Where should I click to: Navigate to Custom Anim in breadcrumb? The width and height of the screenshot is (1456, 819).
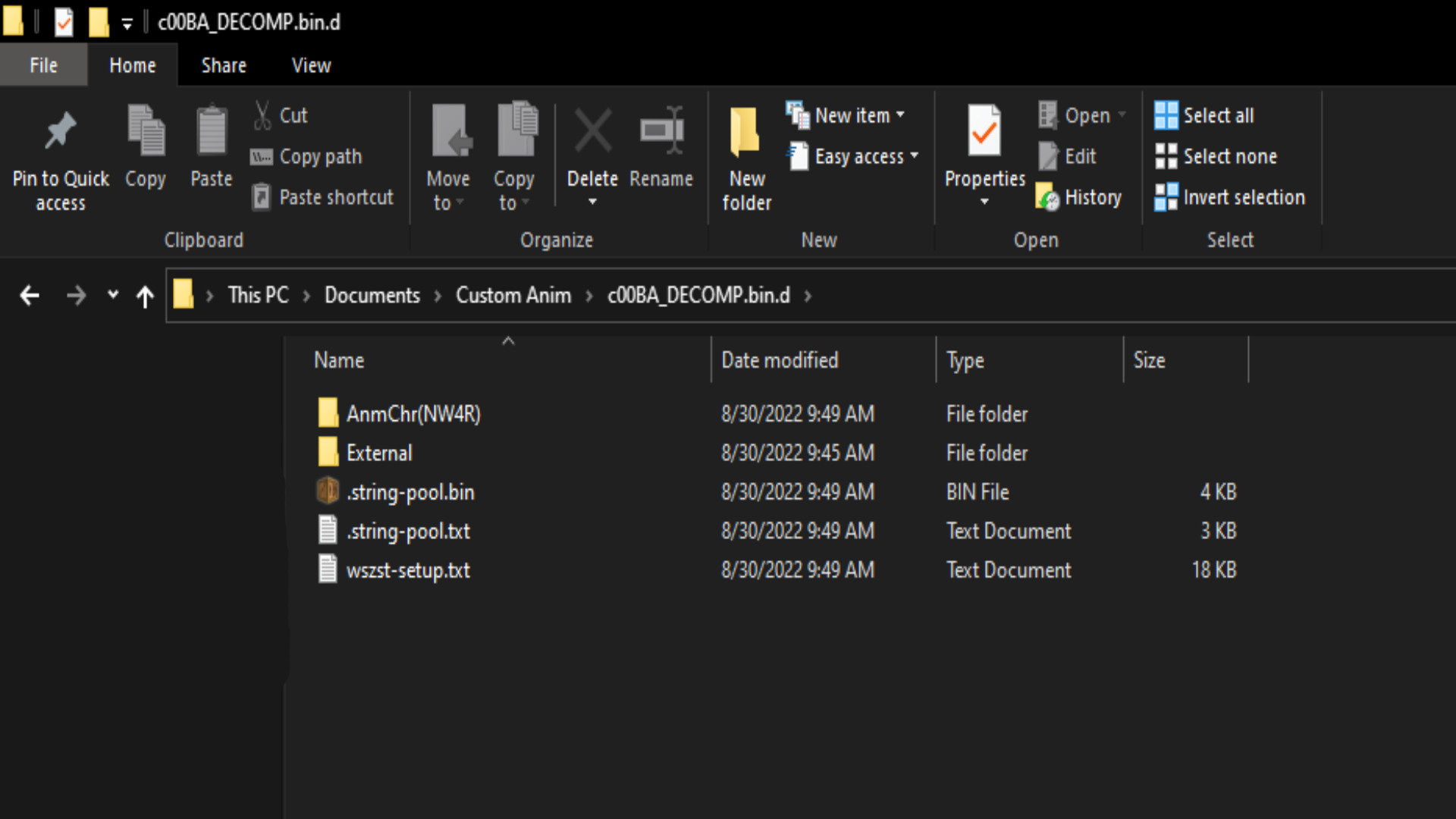click(x=513, y=295)
